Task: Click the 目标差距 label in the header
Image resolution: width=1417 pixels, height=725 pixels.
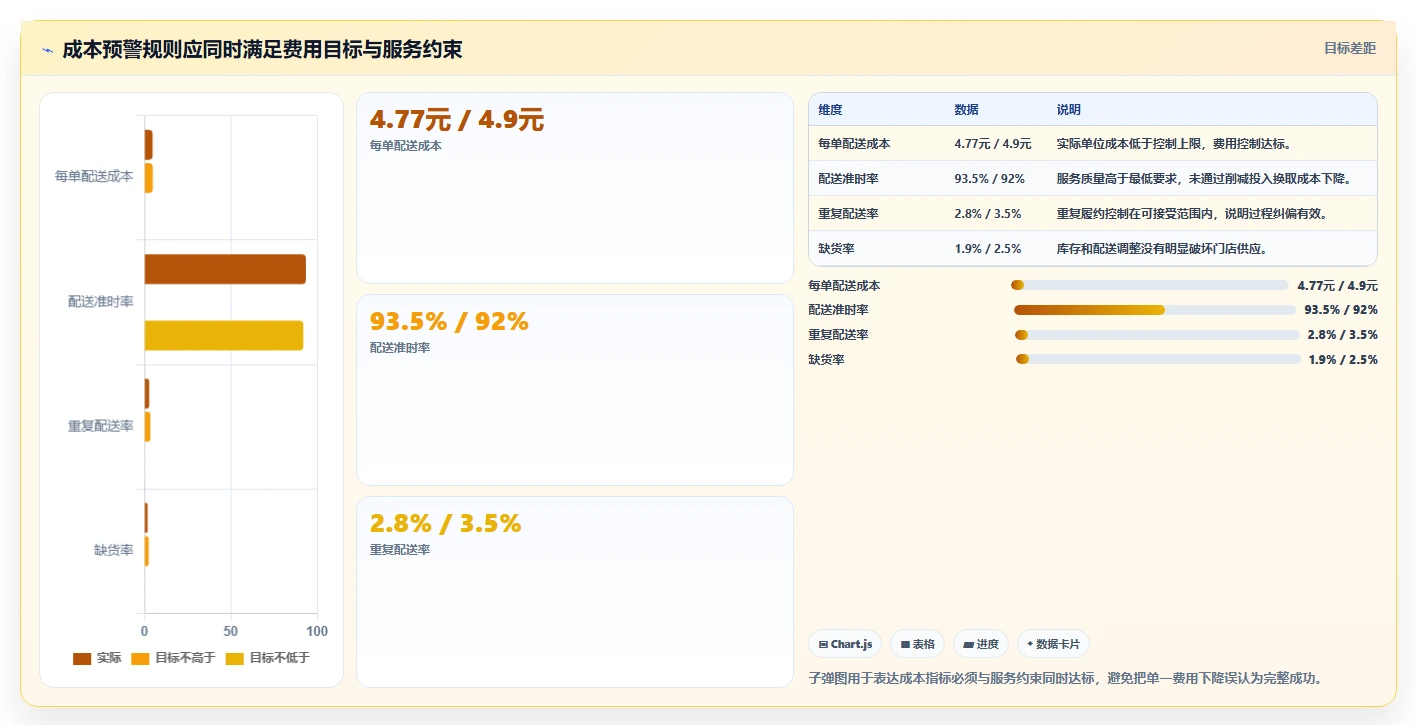Action: (x=1350, y=48)
